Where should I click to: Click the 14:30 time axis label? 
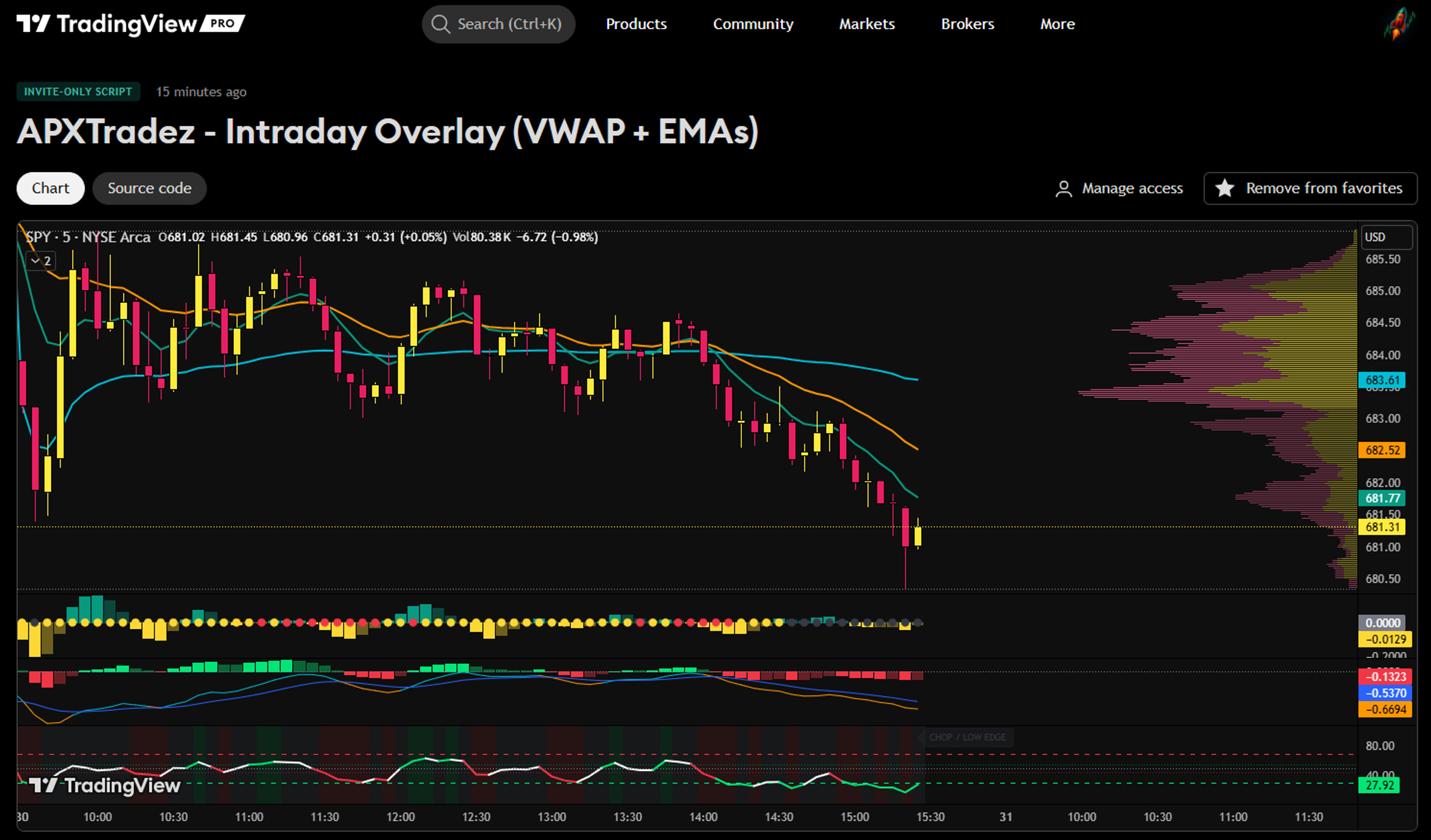[779, 817]
